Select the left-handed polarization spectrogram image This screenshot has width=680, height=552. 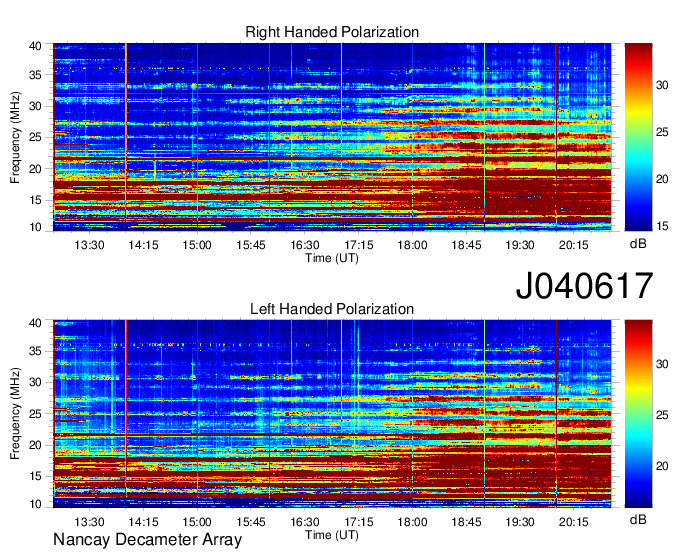[332, 414]
